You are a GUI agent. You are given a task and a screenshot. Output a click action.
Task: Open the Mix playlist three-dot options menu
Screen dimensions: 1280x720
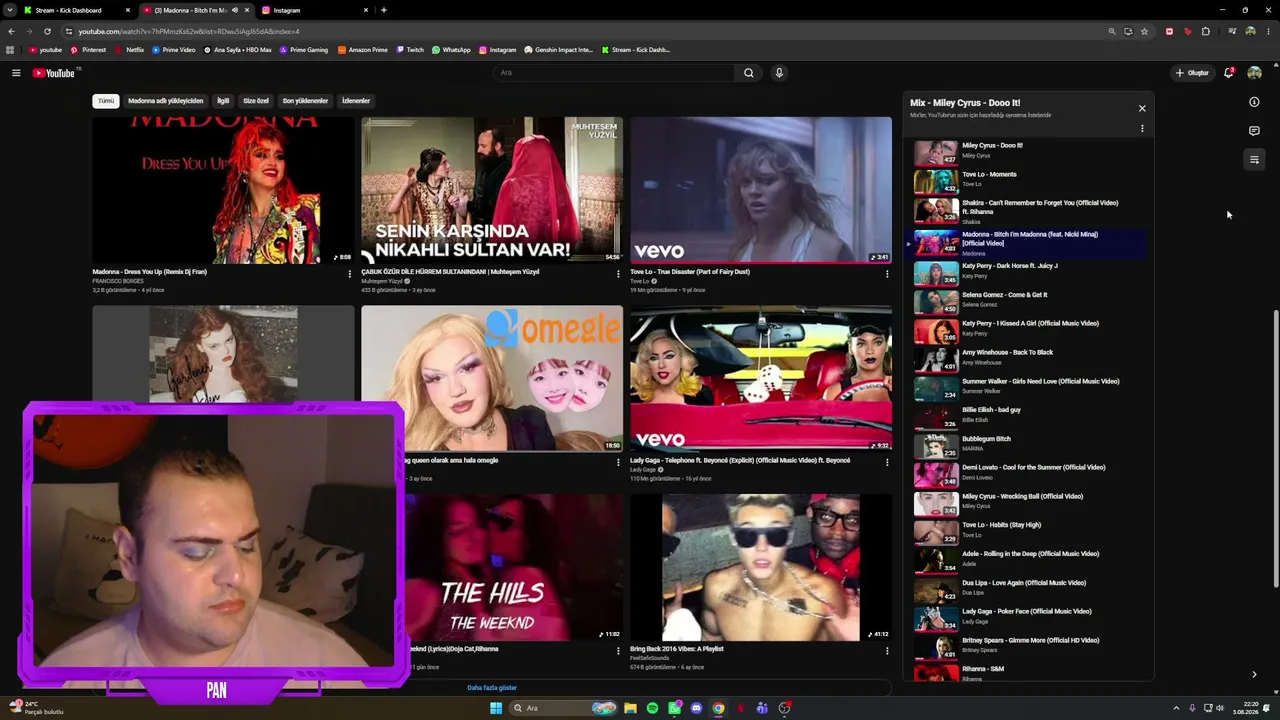pos(1142,128)
